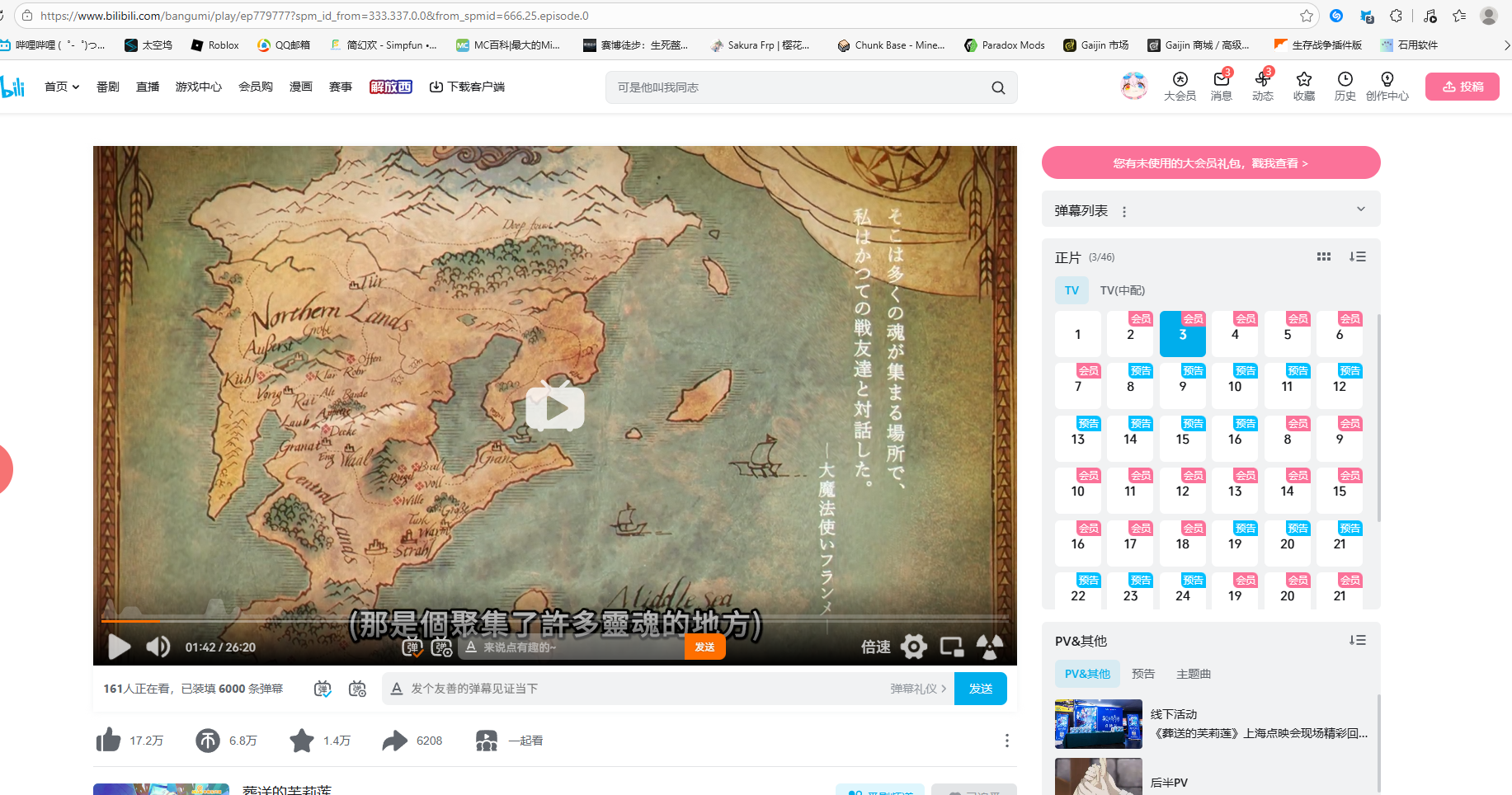Expand the 弹幕列表 panel chevron
1512x795 pixels.
click(x=1361, y=209)
